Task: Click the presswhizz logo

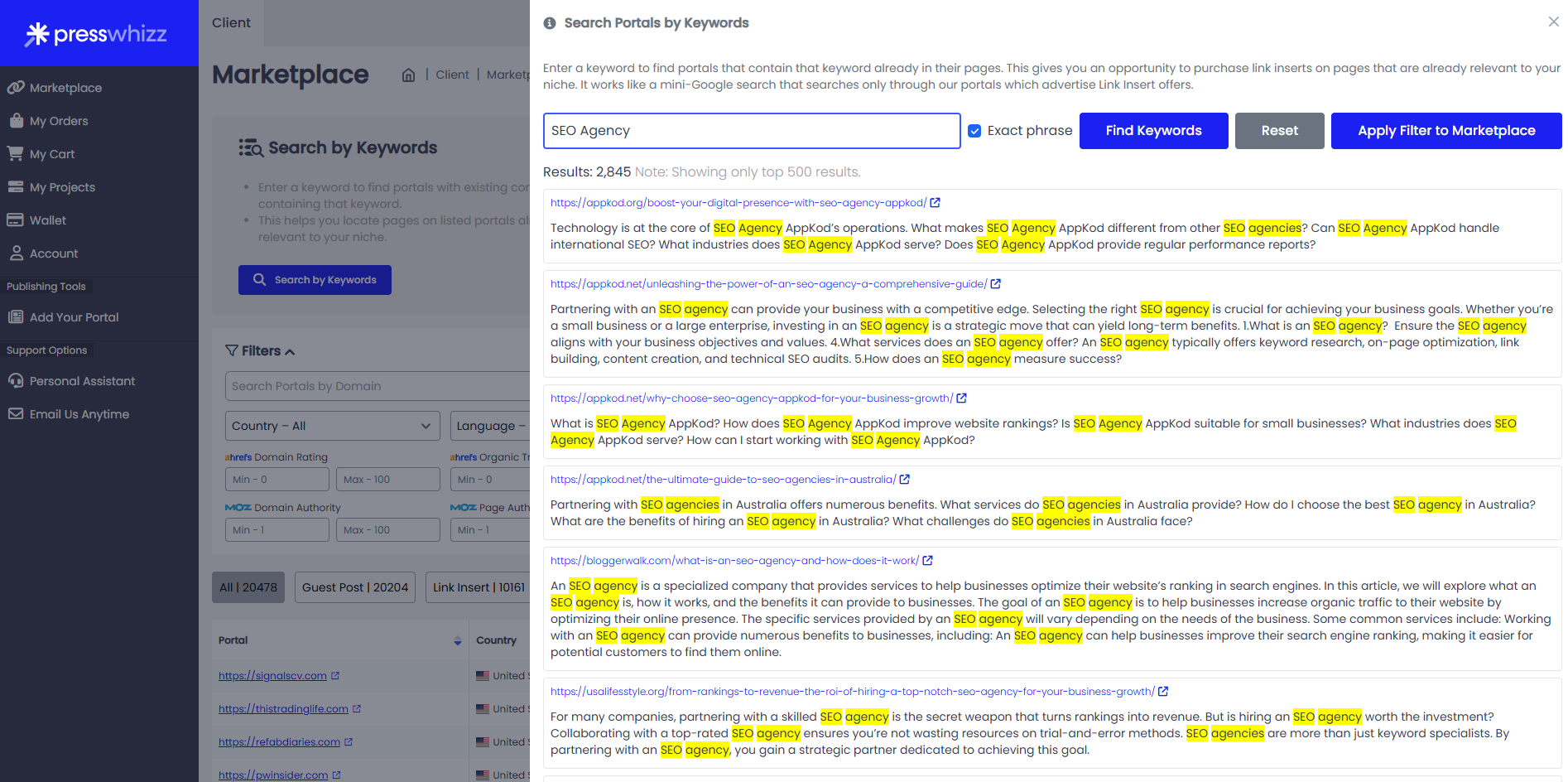Action: 96,34
